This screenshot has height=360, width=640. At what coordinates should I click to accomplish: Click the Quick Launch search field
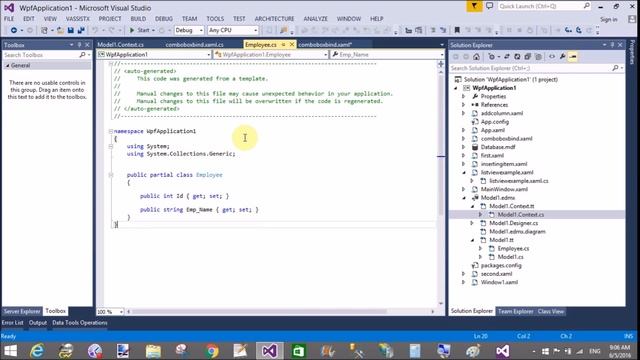click(x=544, y=6)
